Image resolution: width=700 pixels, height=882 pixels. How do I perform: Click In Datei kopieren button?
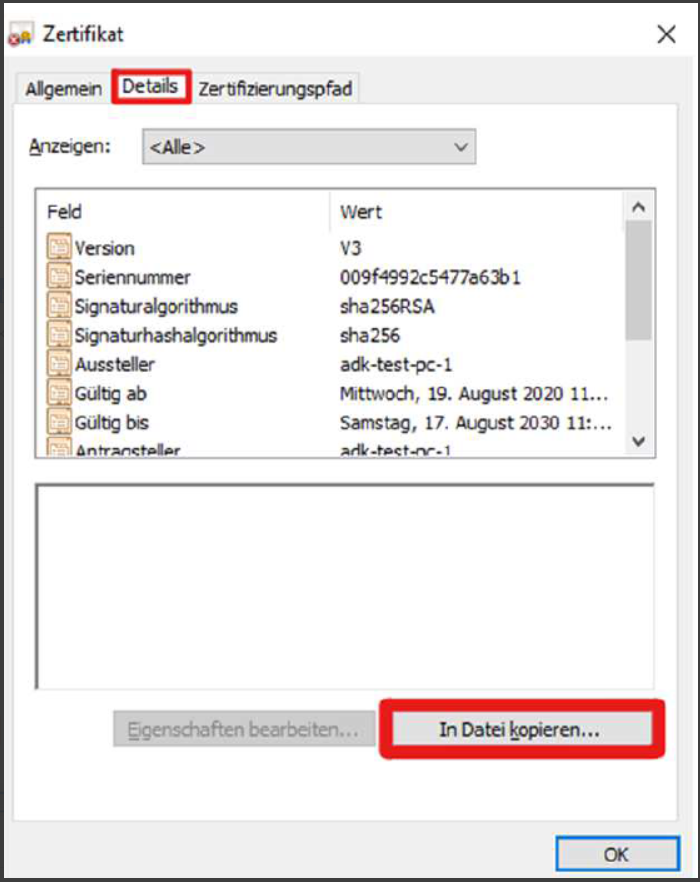point(520,730)
